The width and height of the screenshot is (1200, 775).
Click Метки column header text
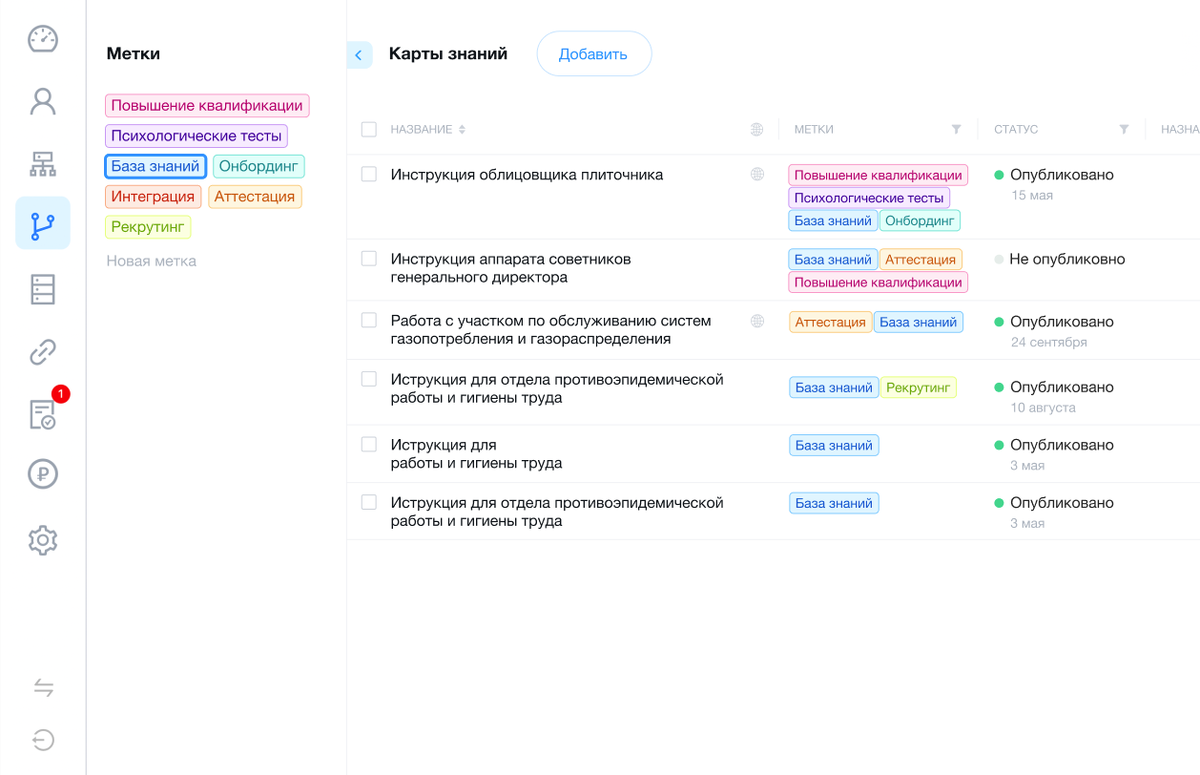click(x=814, y=129)
